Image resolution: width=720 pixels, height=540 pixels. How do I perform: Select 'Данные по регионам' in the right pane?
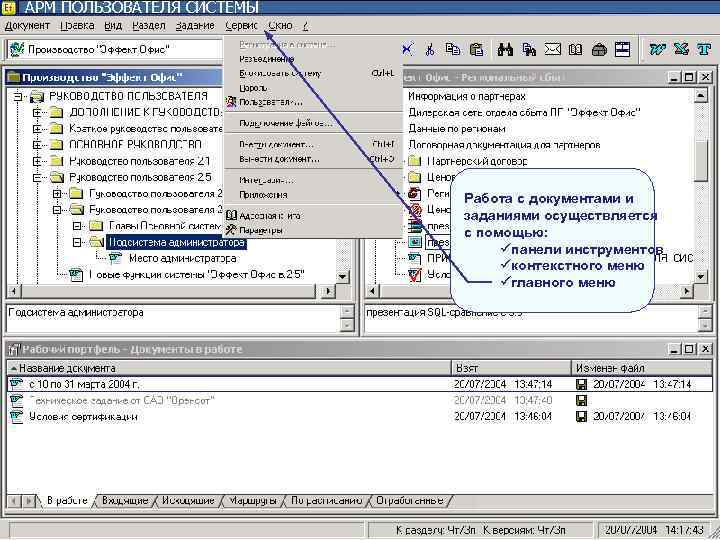pyautogui.click(x=456, y=129)
